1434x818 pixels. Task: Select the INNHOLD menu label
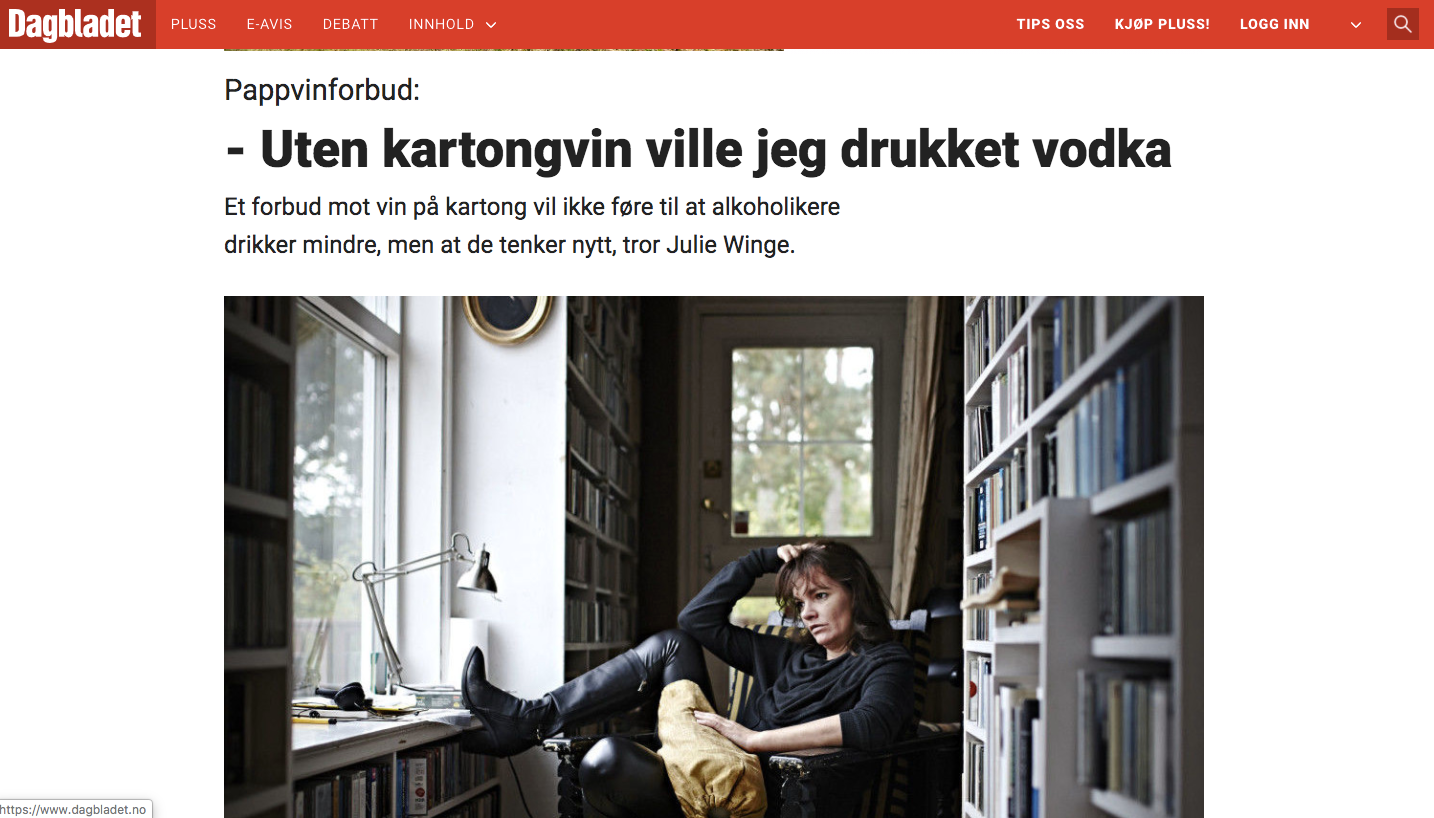pos(441,24)
